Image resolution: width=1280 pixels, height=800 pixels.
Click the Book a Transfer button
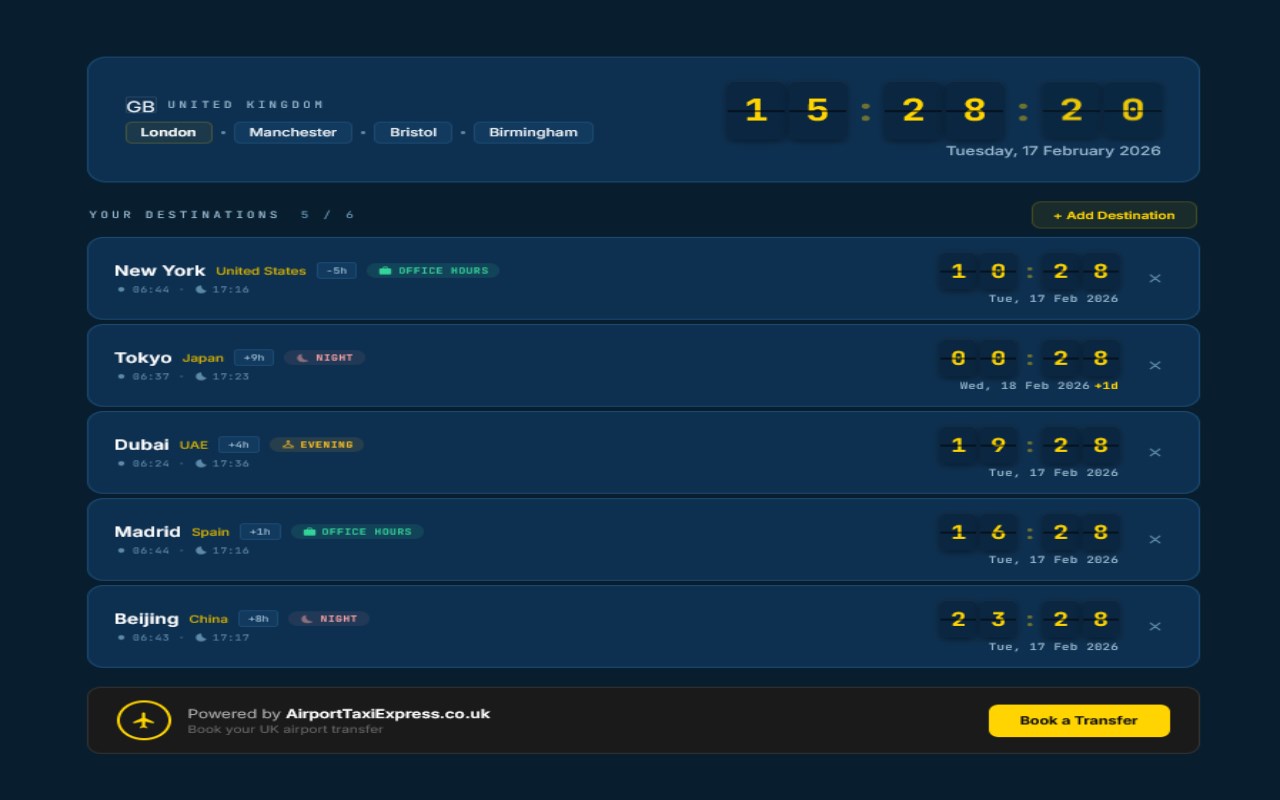coord(1079,720)
